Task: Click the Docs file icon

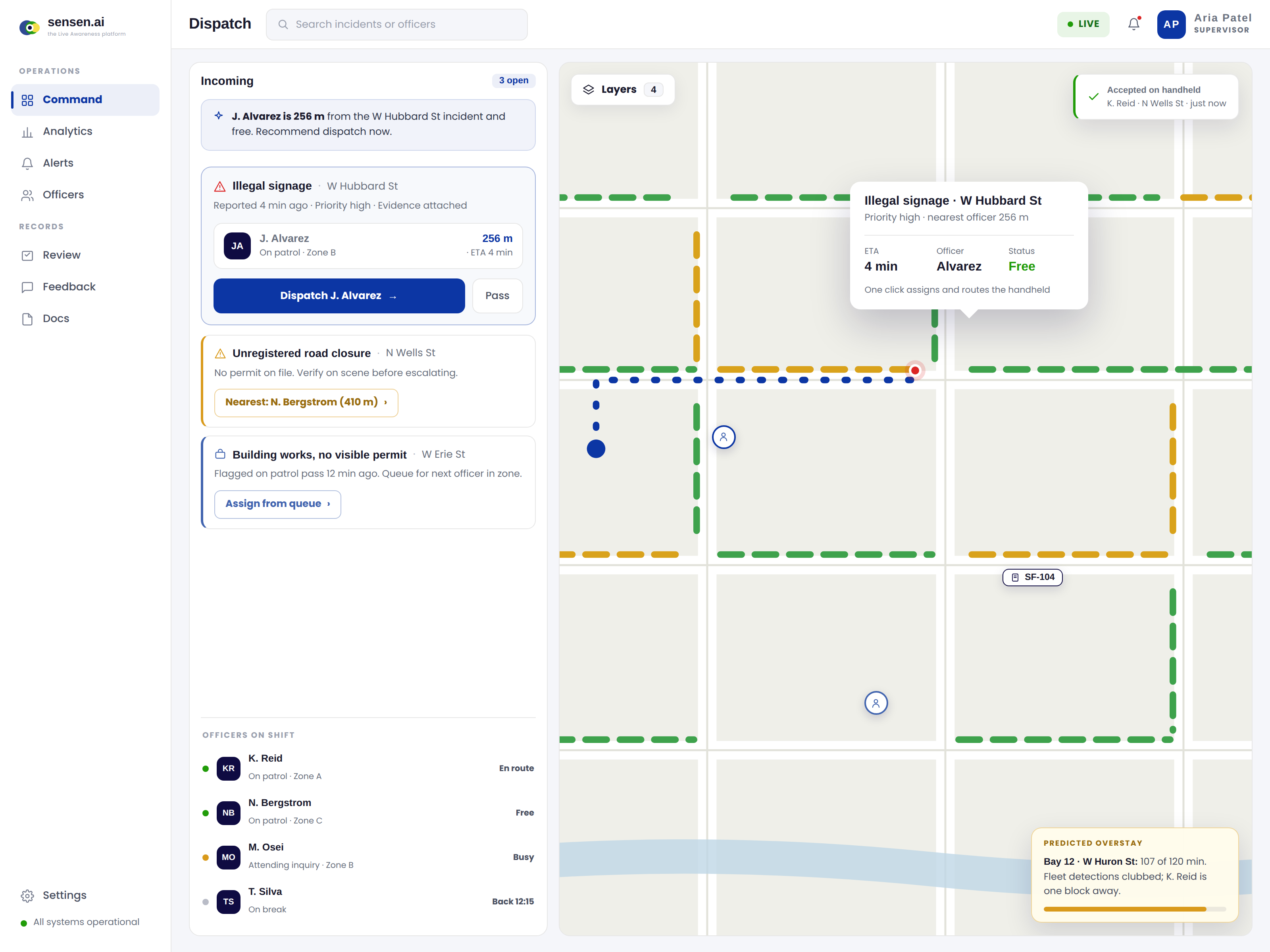Action: coord(27,319)
